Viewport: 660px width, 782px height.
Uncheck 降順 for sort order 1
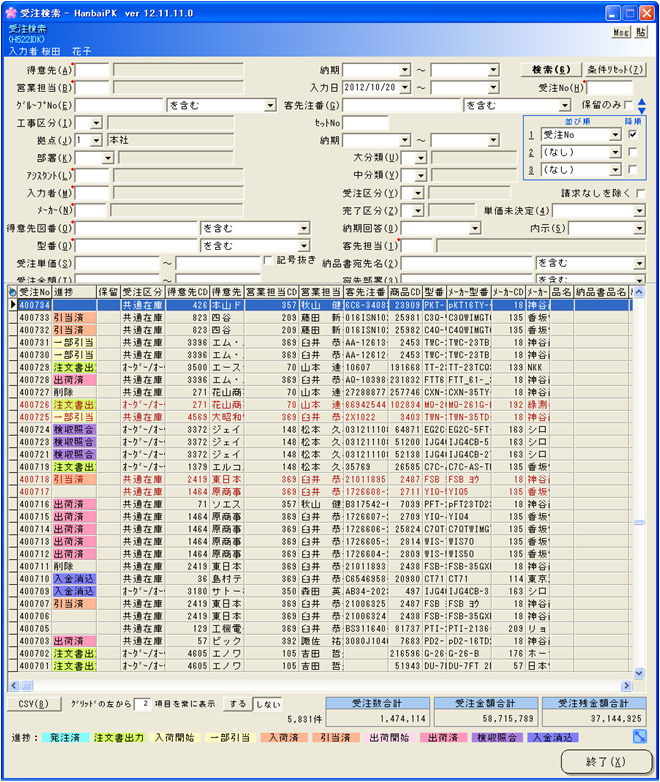click(633, 133)
